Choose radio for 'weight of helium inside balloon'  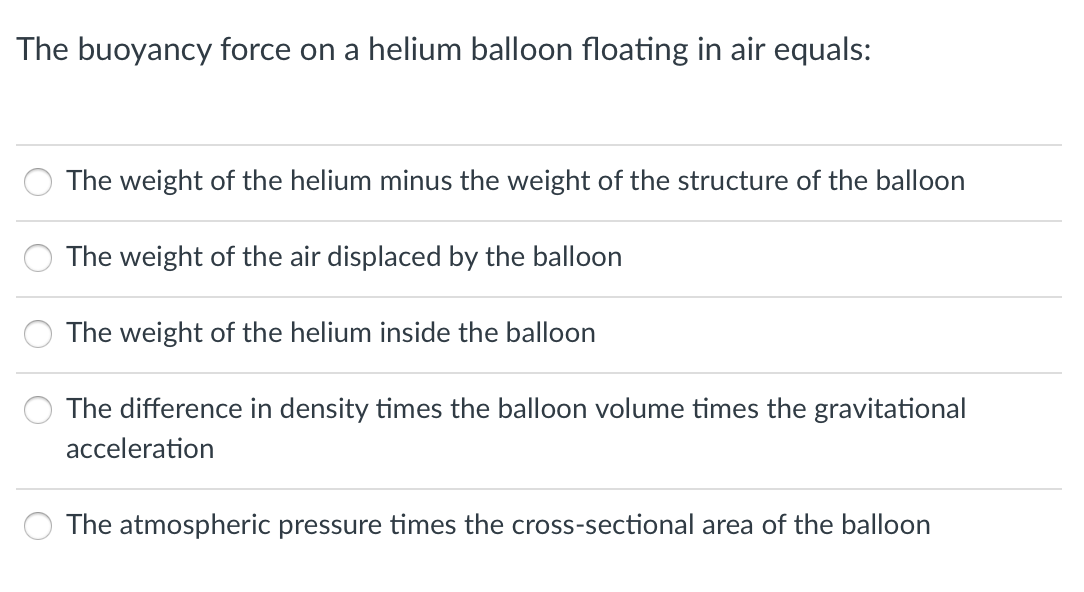37,334
